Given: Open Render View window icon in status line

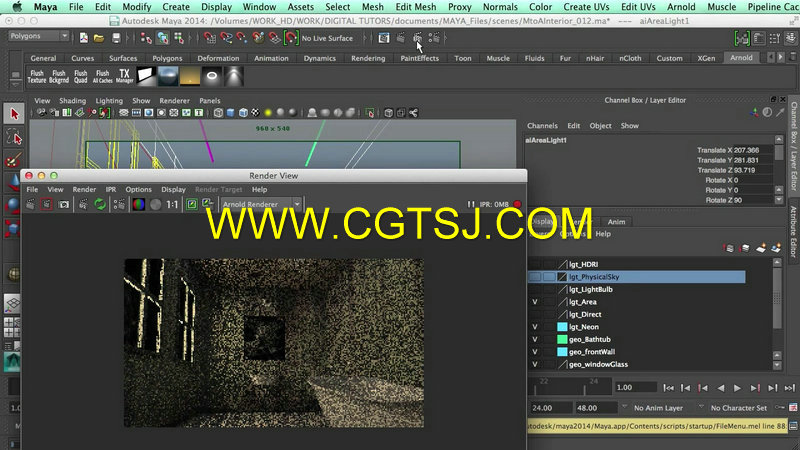Looking at the screenshot, I should tap(384, 38).
